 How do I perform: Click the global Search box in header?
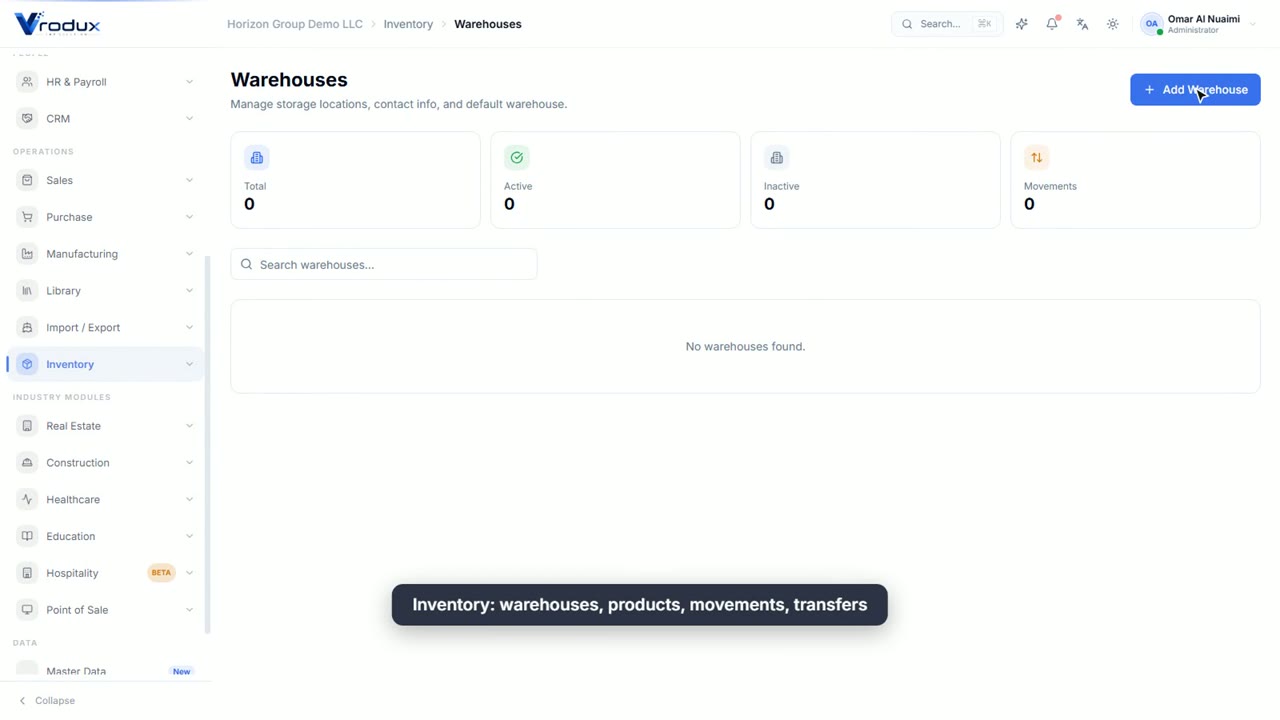pos(947,24)
